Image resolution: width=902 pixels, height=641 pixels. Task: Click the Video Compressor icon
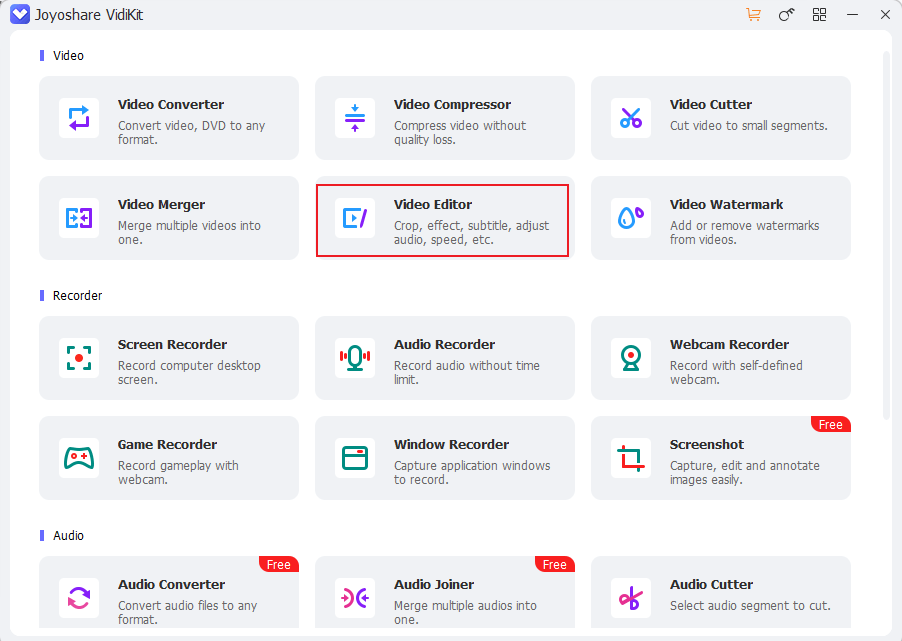(355, 118)
